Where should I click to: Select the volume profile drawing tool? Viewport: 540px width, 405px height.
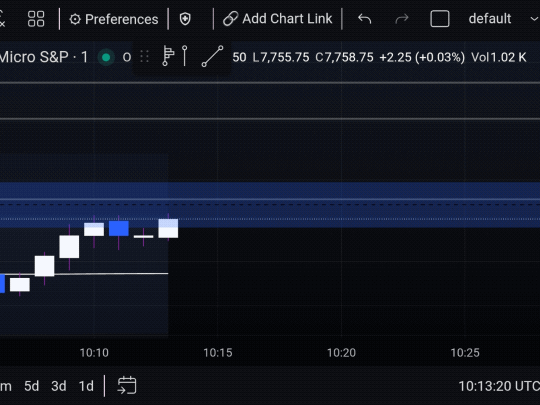click(x=168, y=56)
